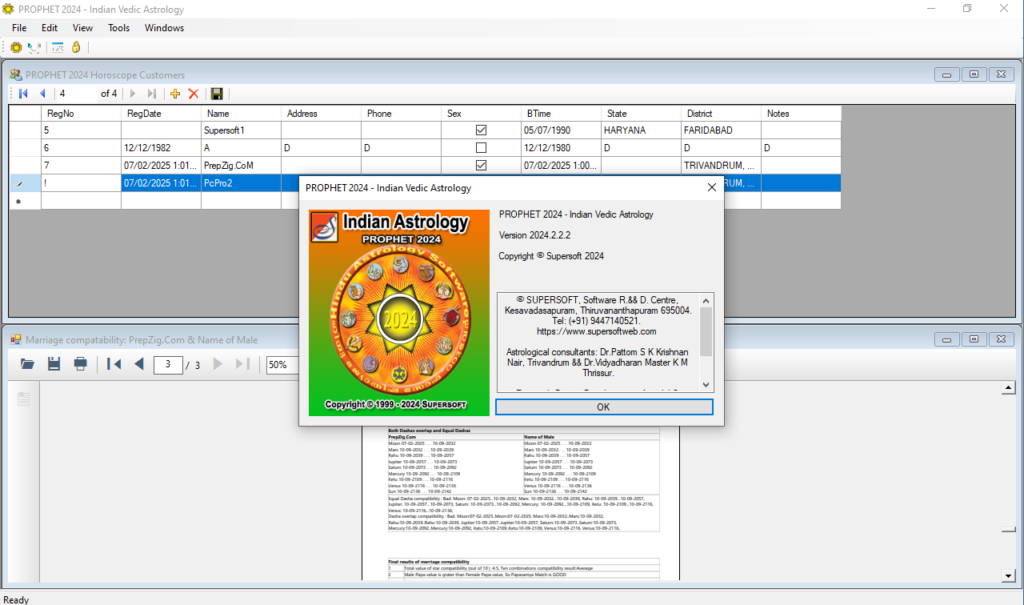Delete customer record with red X
This screenshot has width=1024, height=605.
193,93
